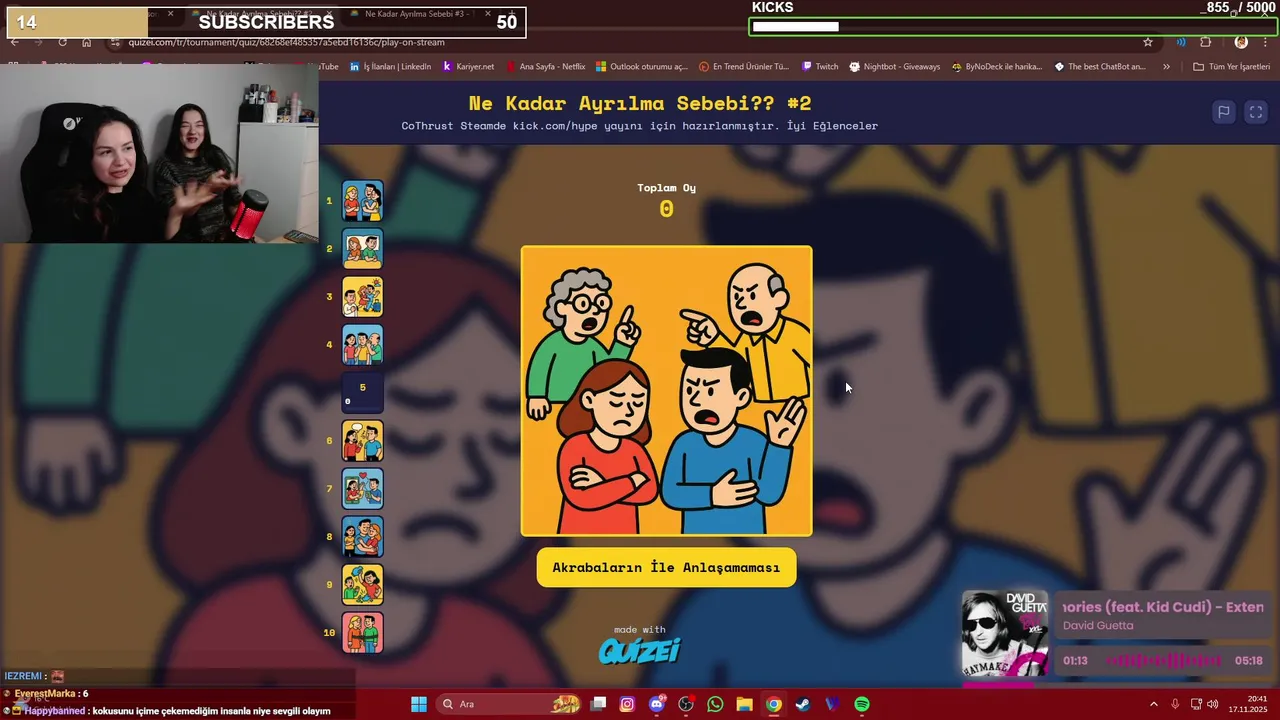Viewport: 1280px width, 720px height.
Task: Open the Ana Sayfa - Netflix bookmark
Action: [x=546, y=67]
